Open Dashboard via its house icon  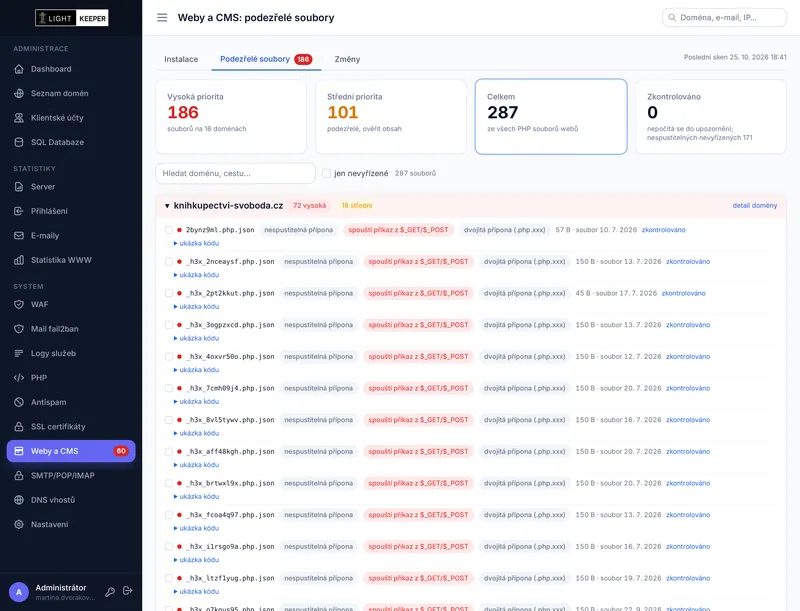(x=19, y=69)
